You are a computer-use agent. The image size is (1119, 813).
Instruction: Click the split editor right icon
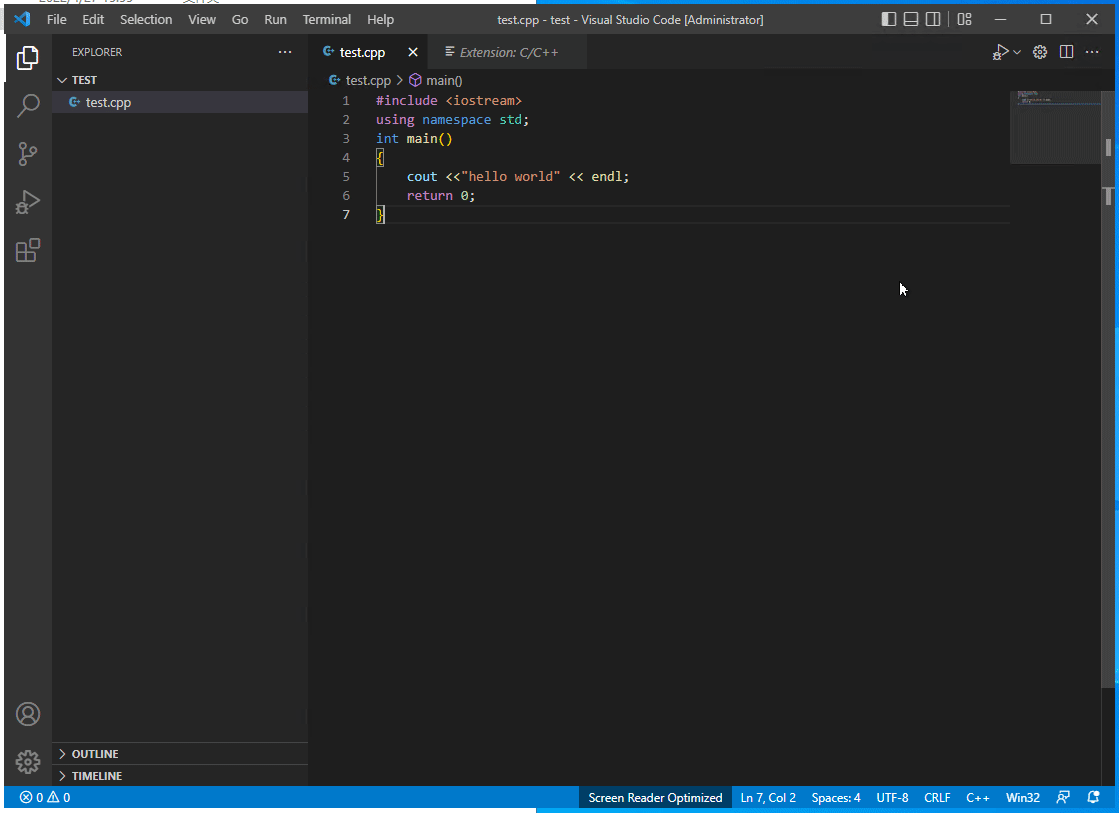(1066, 52)
